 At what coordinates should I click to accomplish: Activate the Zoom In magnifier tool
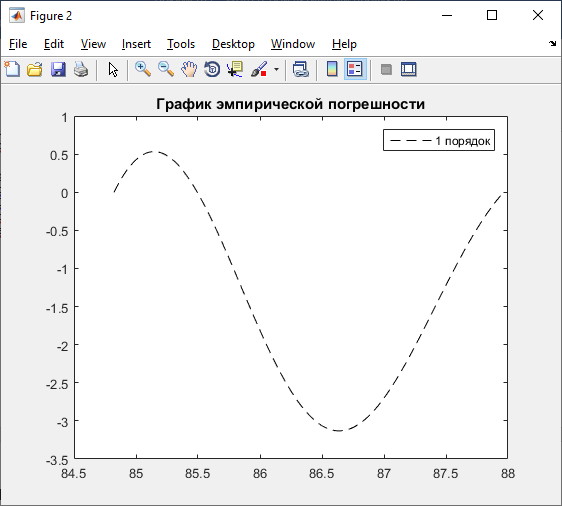pyautogui.click(x=143, y=69)
